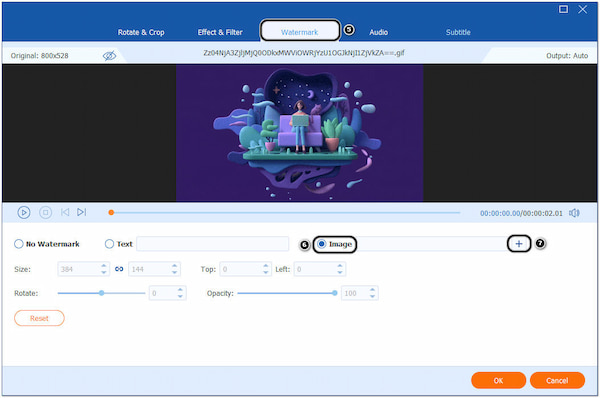Increase the Left position value
The width and height of the screenshot is (600, 398).
click(340, 266)
